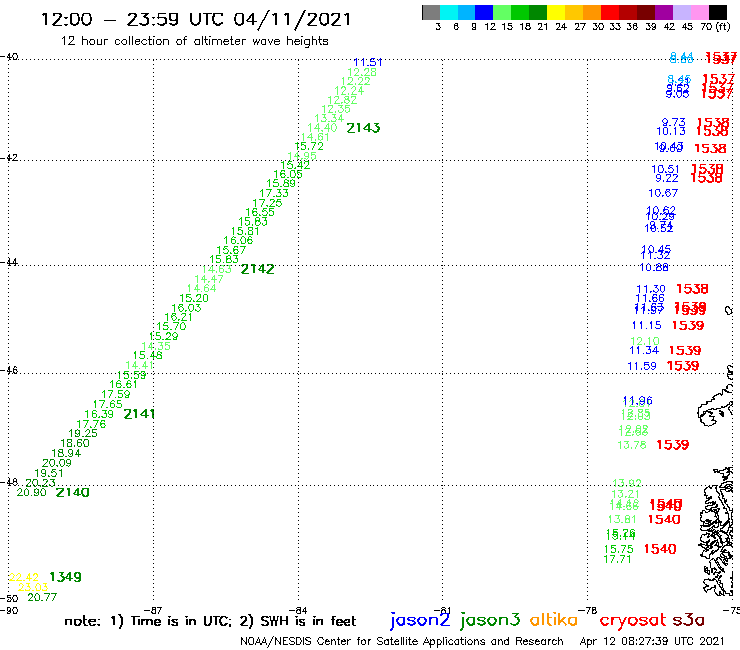
Task: Click the '12:00 – 23:59 UTC 04/11/2021' title
Action: point(196,19)
